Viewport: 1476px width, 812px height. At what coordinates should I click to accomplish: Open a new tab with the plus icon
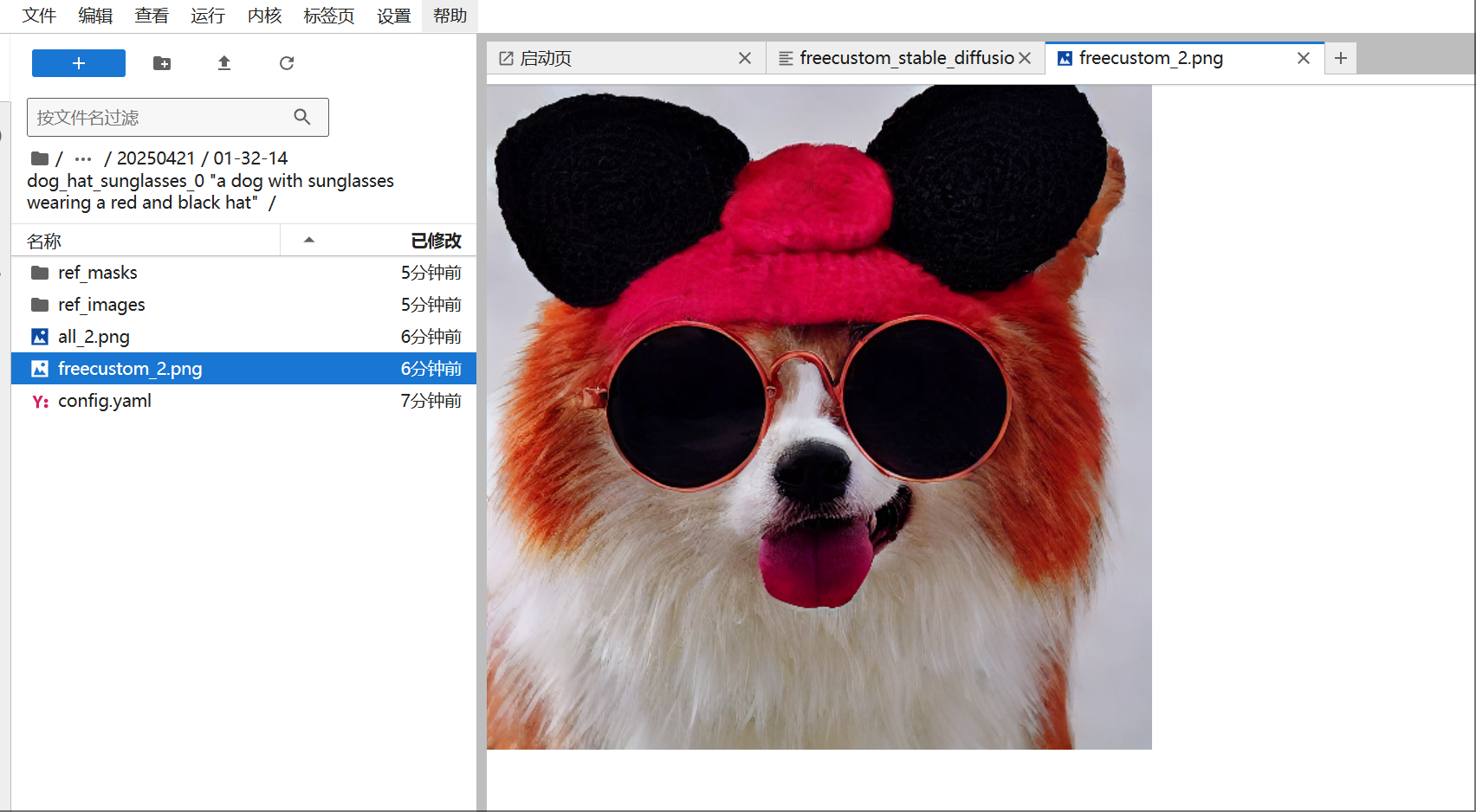click(1340, 58)
